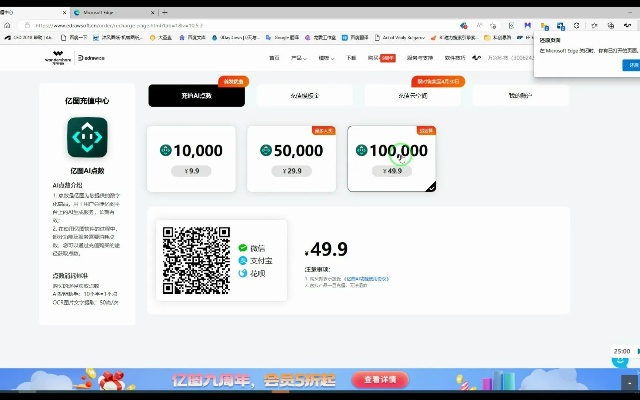
Task: Click the 亿图AI点数 label under icon
Action: coord(87,171)
